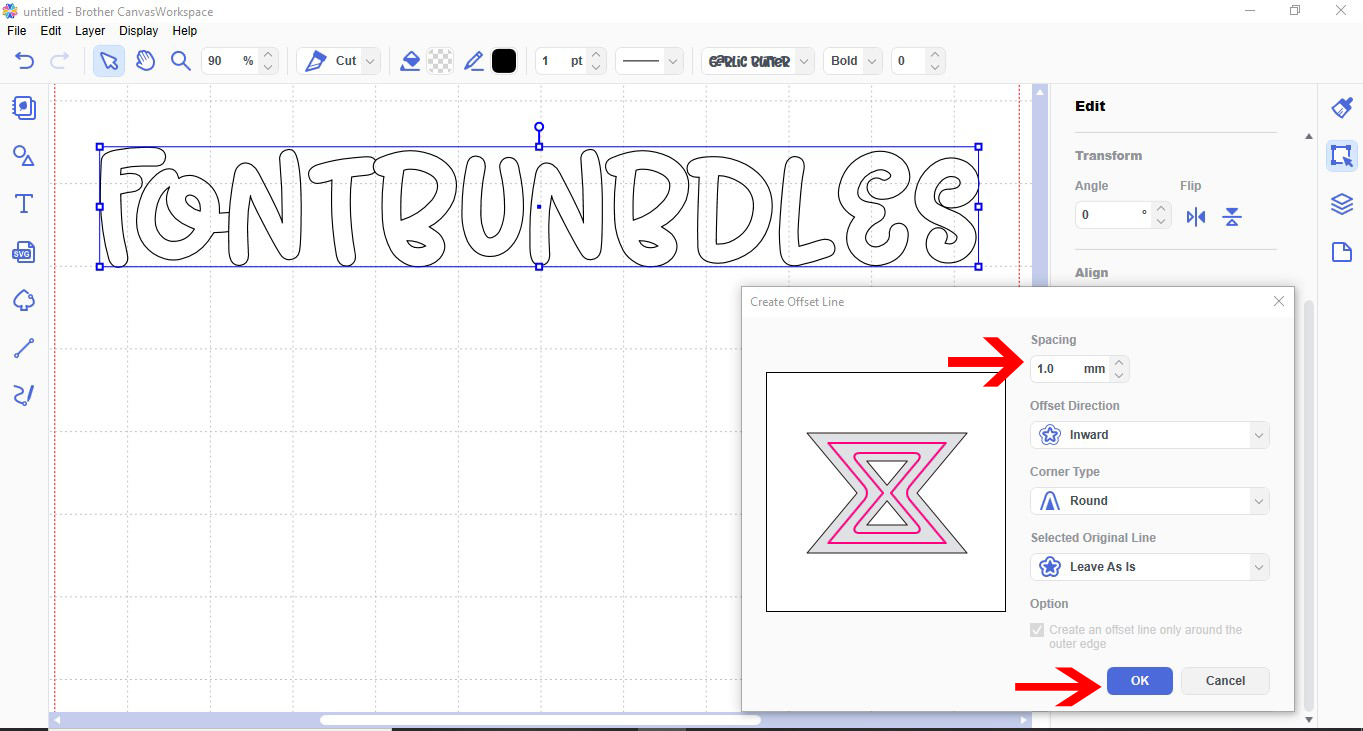Click the FONTBUNDLES text object on canvas

[539, 207]
